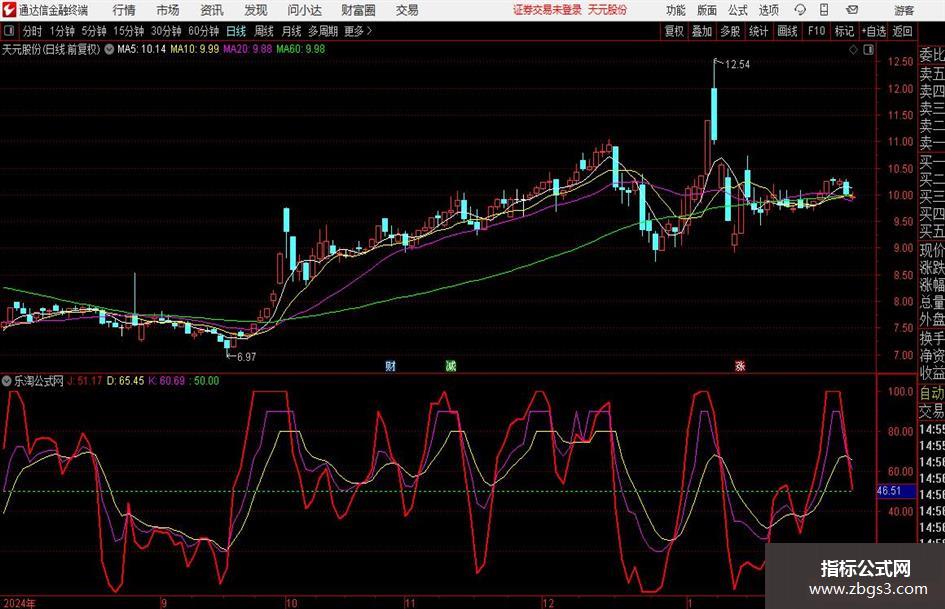This screenshot has width=945, height=609.
Task: Open the 问小达 menu
Action: point(305,10)
